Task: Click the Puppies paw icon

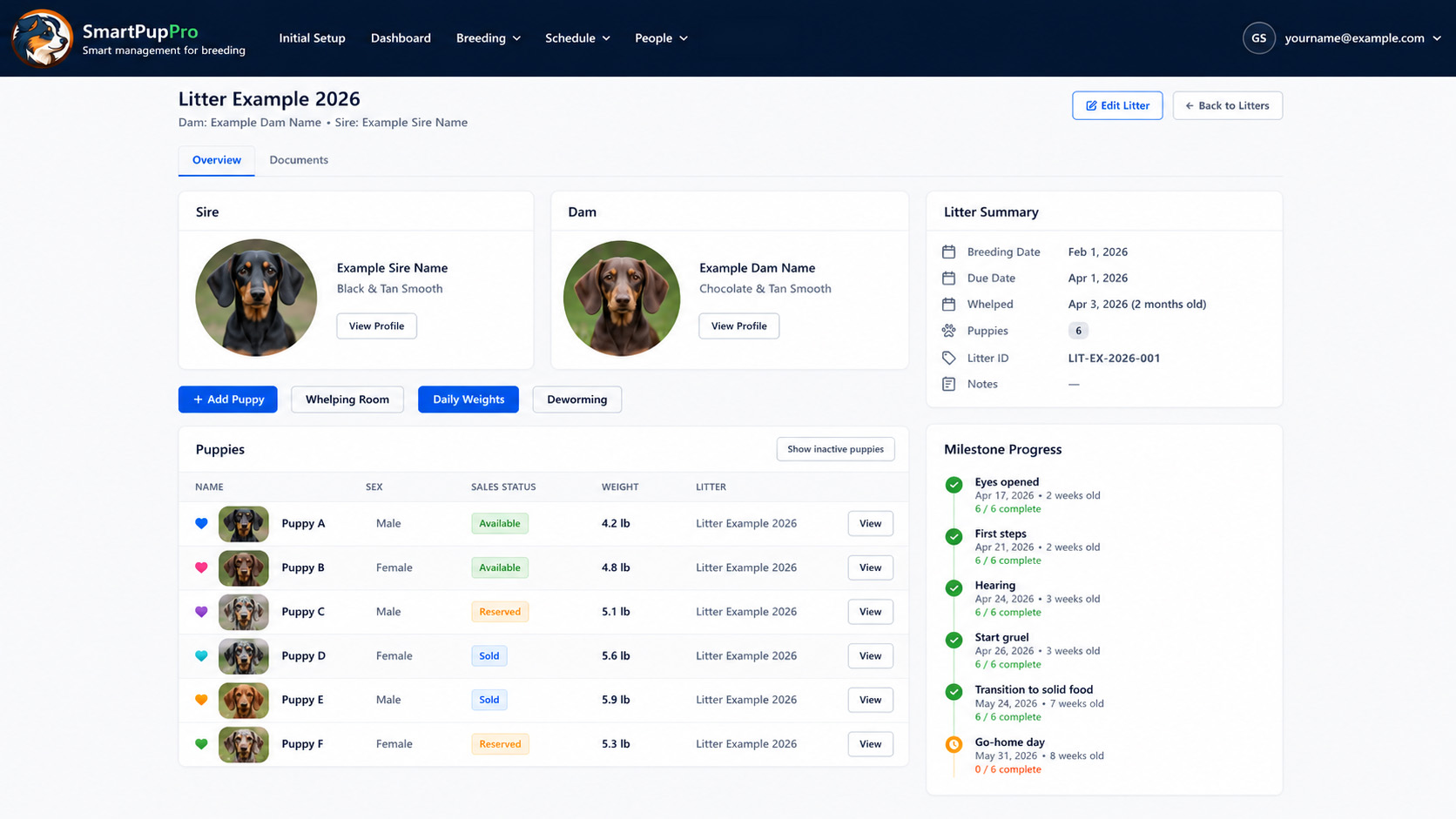Action: coord(948,331)
